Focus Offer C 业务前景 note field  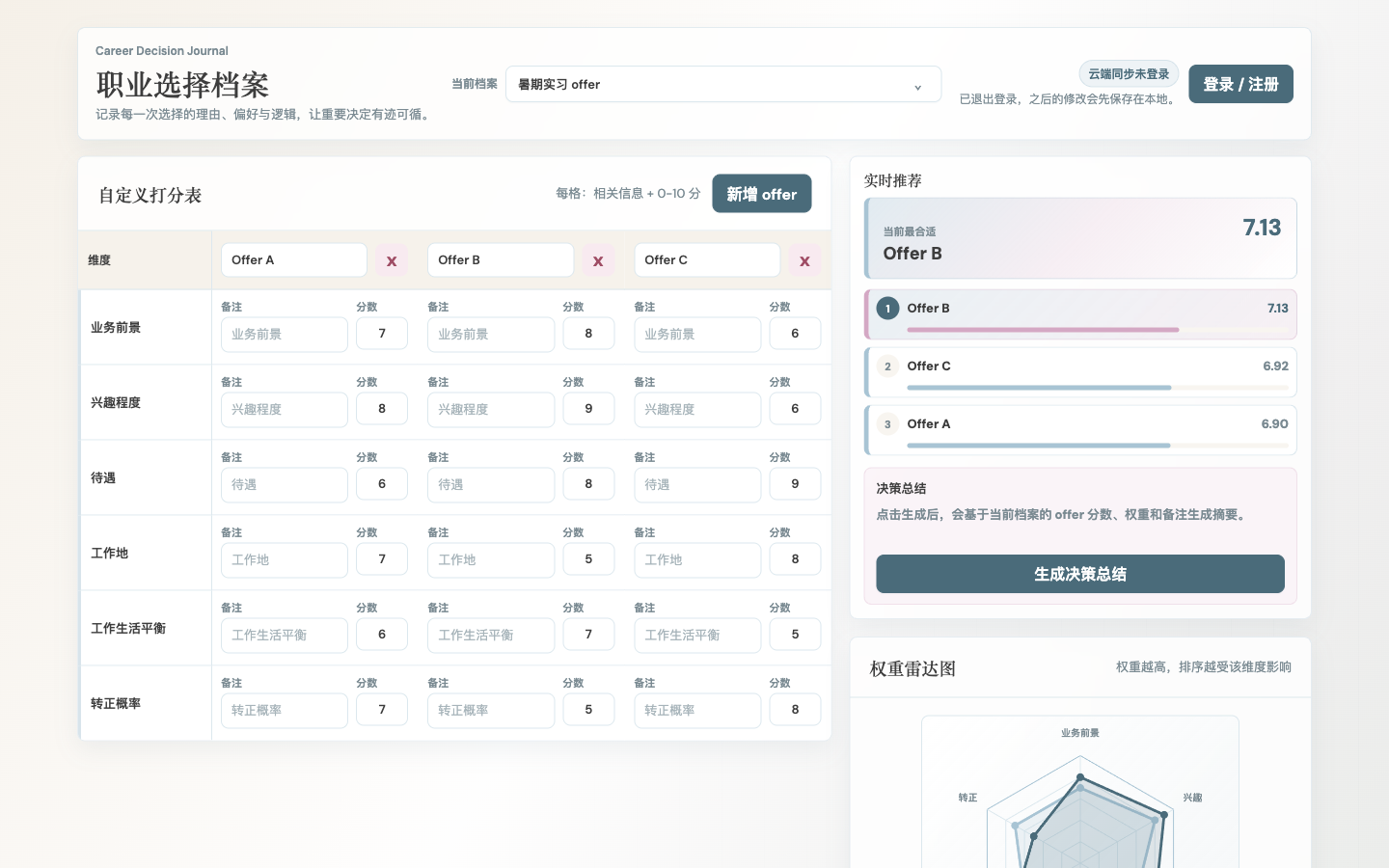coord(697,335)
